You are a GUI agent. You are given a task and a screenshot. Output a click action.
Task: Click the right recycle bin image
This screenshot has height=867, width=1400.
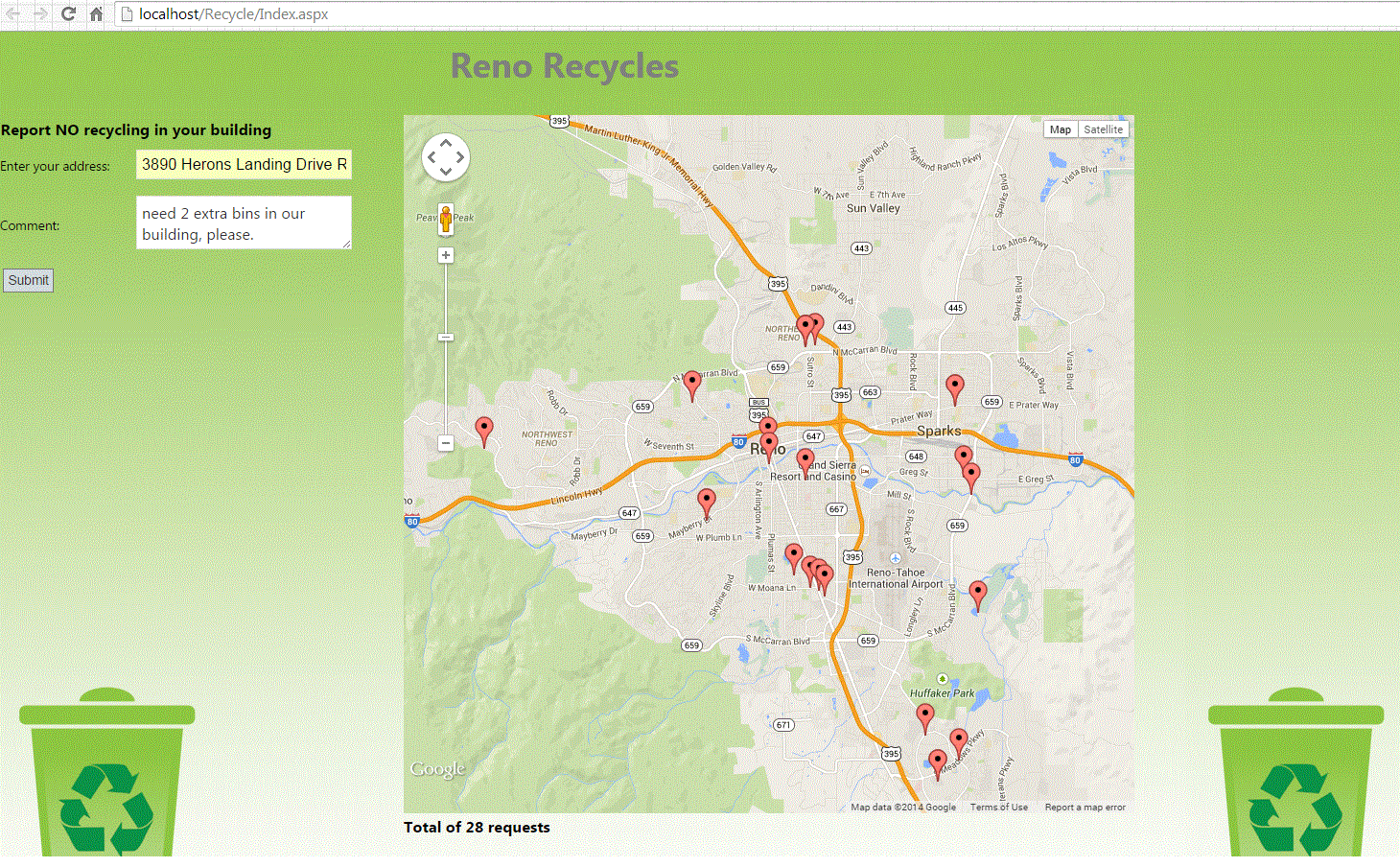pos(1296,772)
